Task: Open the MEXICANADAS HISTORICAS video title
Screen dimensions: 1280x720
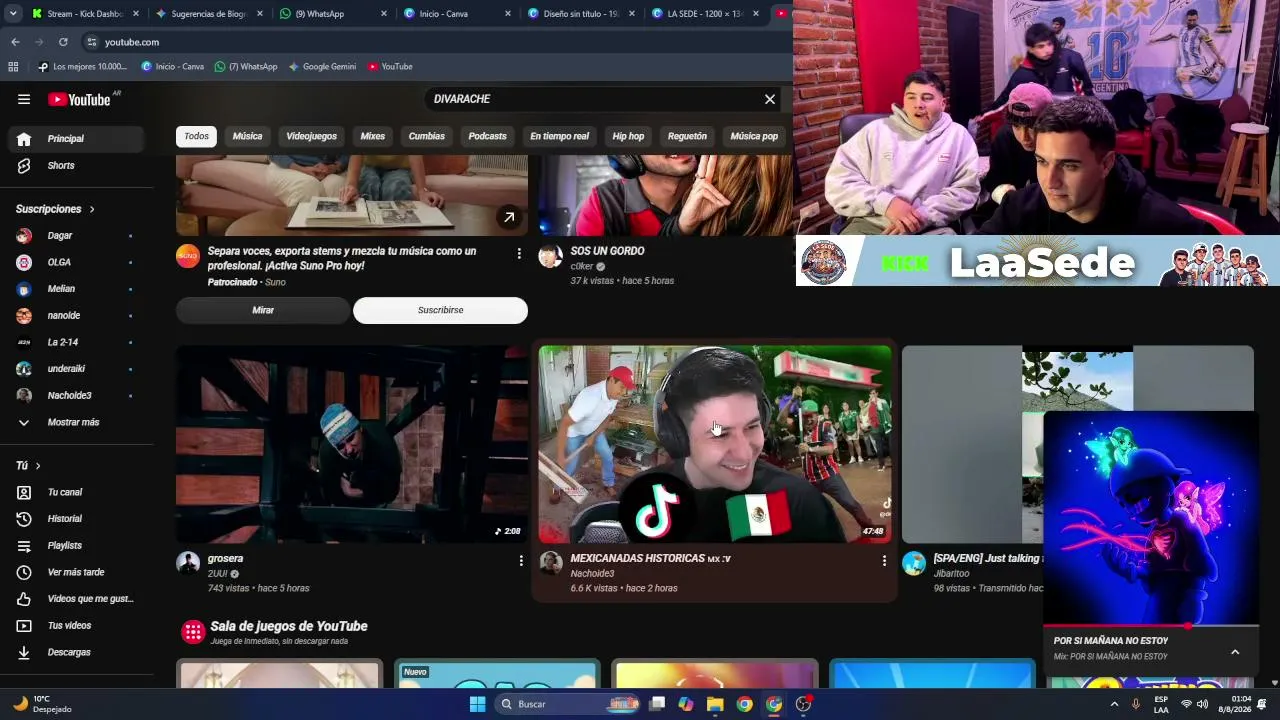Action: [650, 559]
